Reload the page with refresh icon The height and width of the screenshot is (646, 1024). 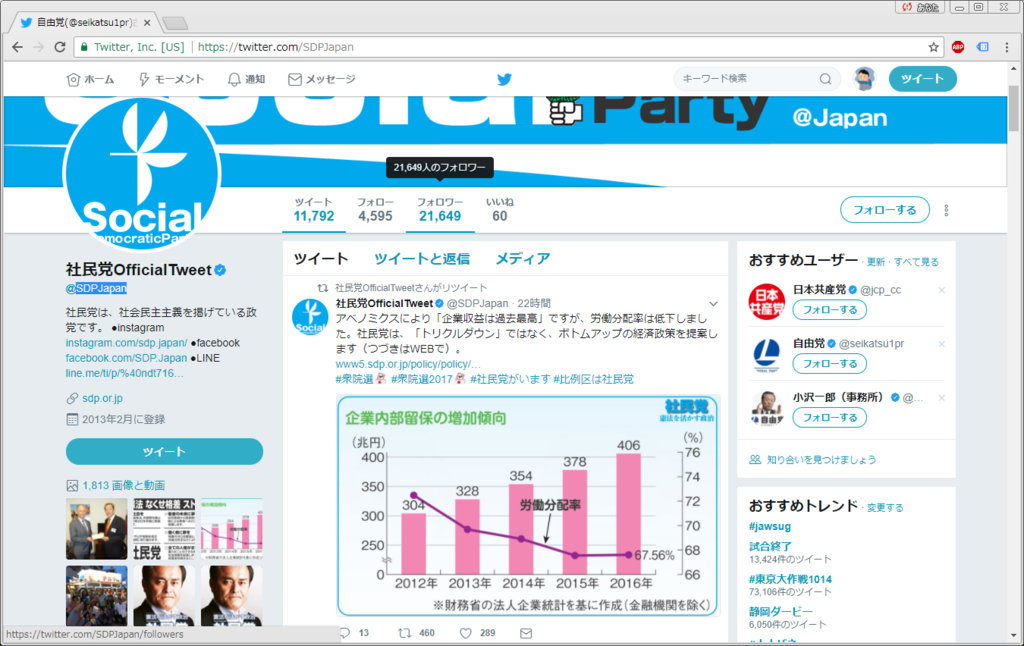(60, 47)
